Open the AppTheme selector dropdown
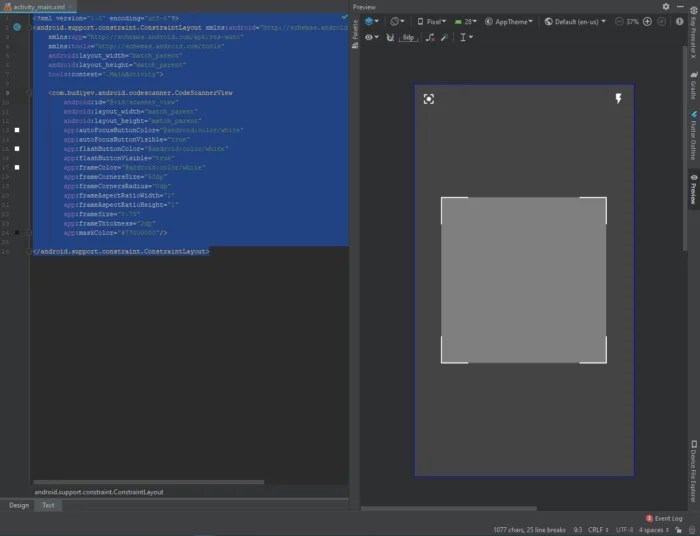Viewport: 700px width, 536px height. tap(508, 21)
